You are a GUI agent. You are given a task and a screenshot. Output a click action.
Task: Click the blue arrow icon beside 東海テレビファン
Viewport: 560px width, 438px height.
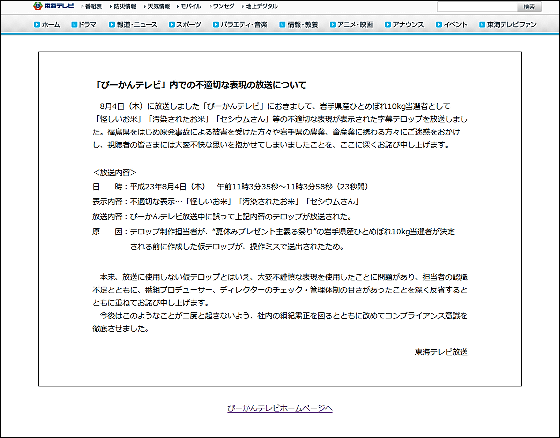click(482, 25)
